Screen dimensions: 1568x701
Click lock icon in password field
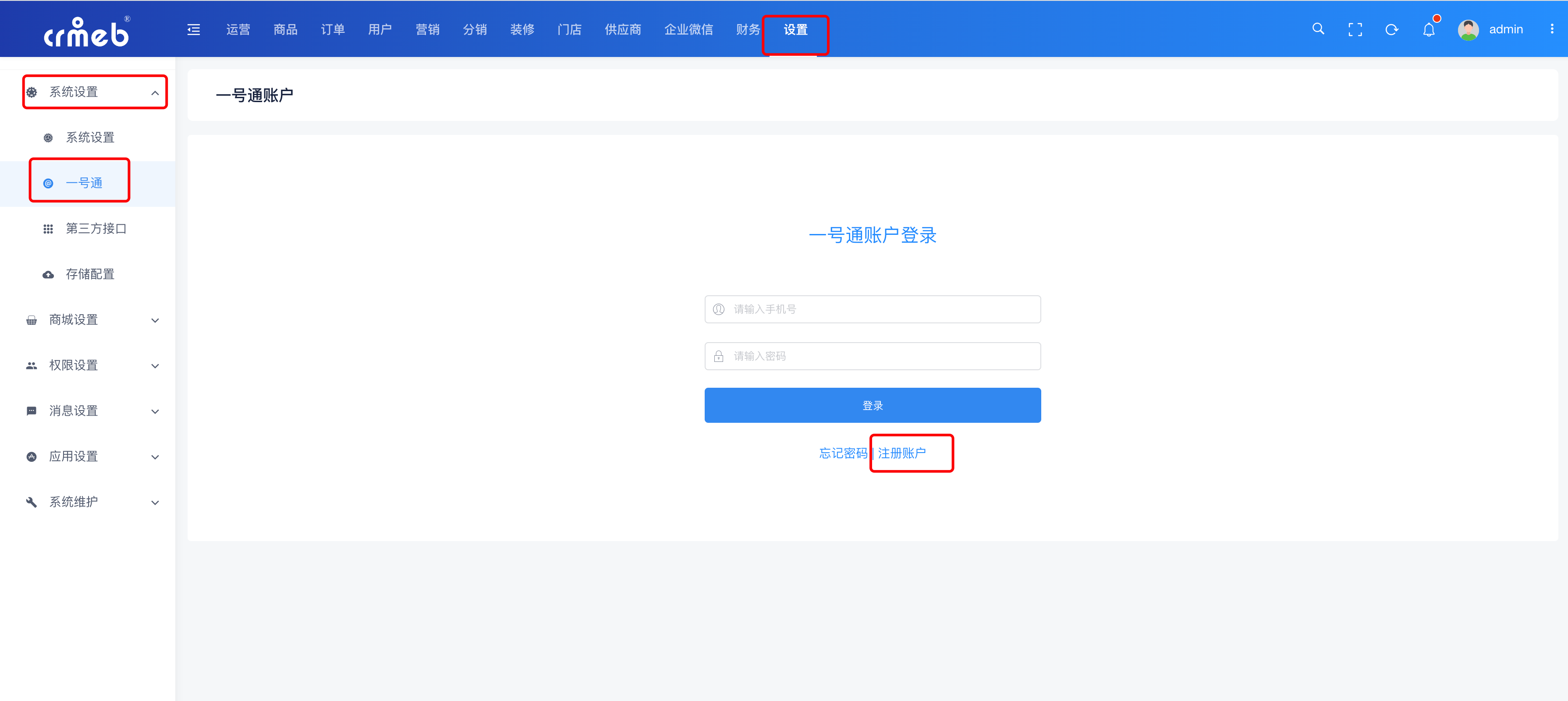click(718, 357)
